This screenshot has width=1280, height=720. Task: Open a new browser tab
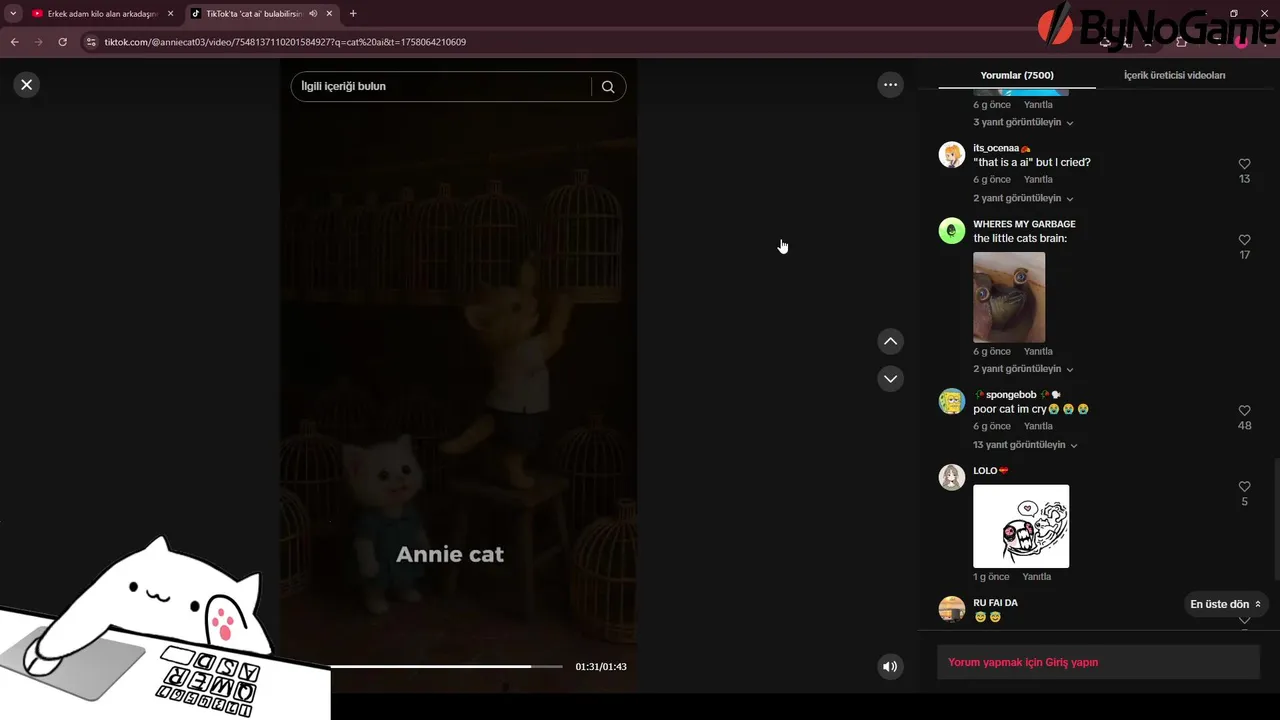[353, 14]
